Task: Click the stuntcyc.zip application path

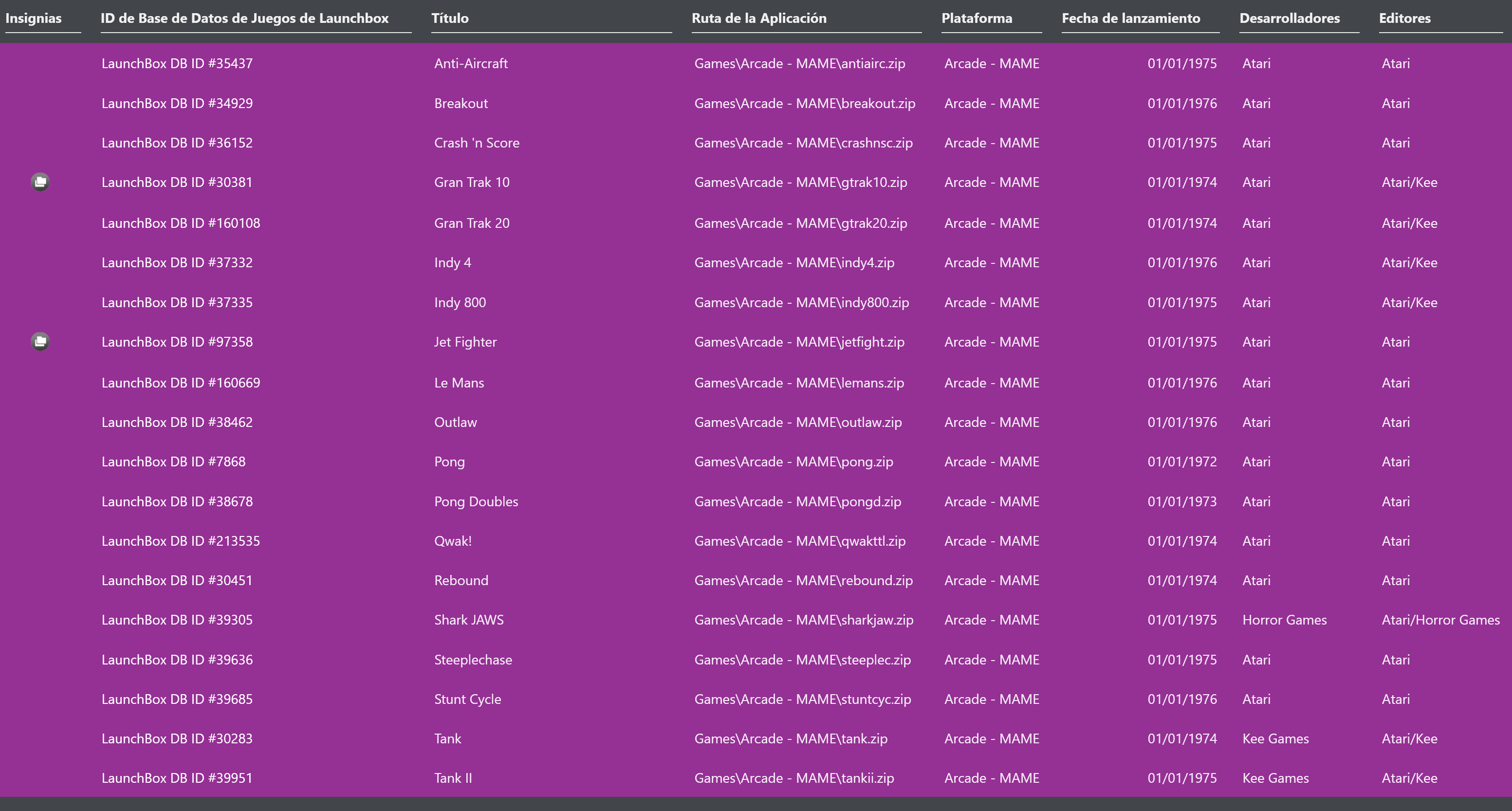Action: (x=803, y=699)
